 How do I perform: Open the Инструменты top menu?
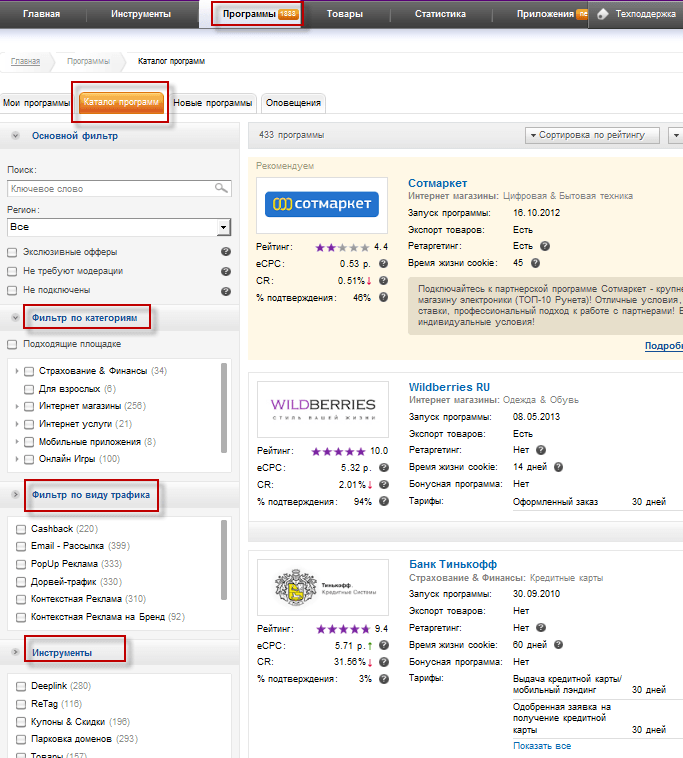click(x=141, y=14)
